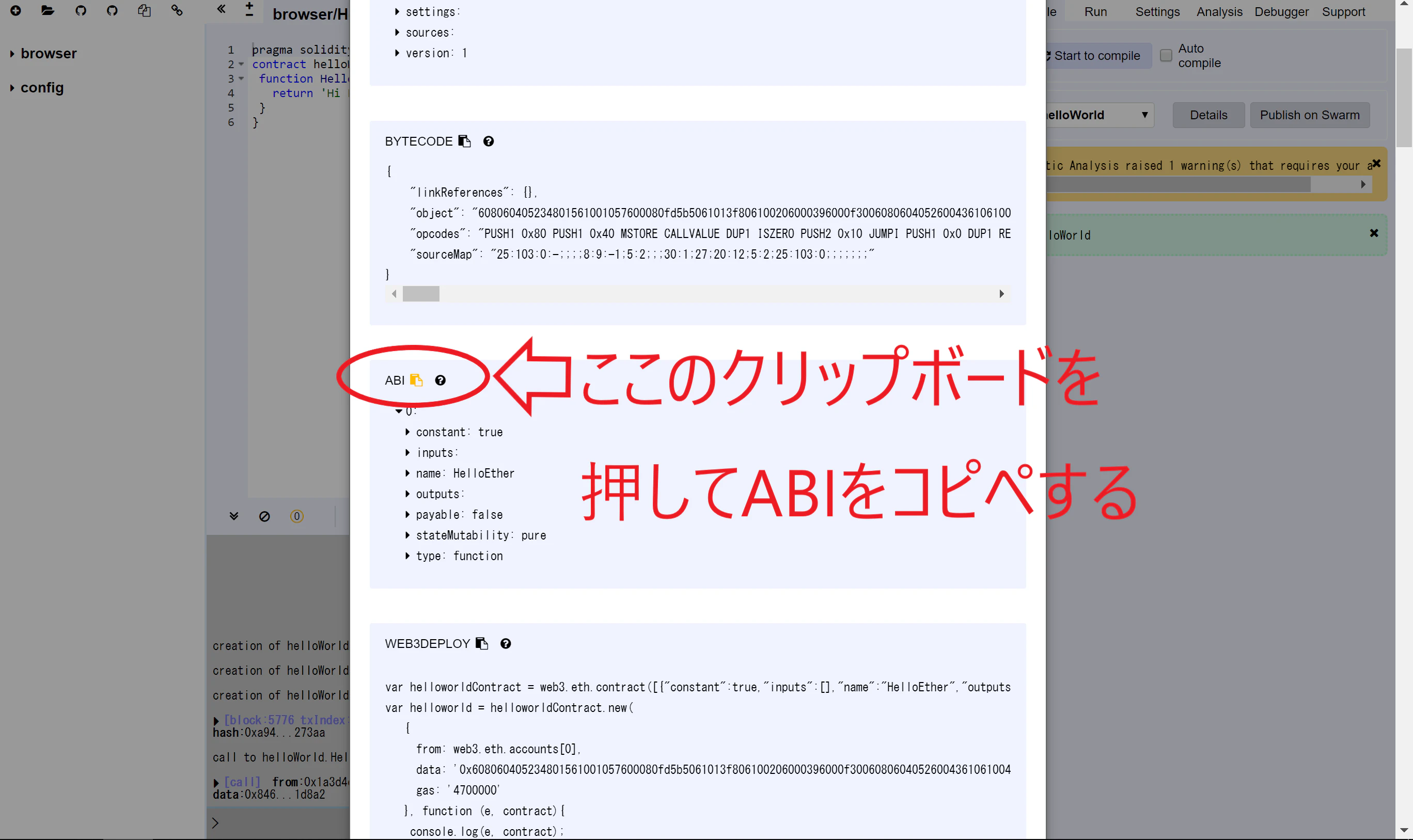Expand the [call] log entry

coord(216,783)
